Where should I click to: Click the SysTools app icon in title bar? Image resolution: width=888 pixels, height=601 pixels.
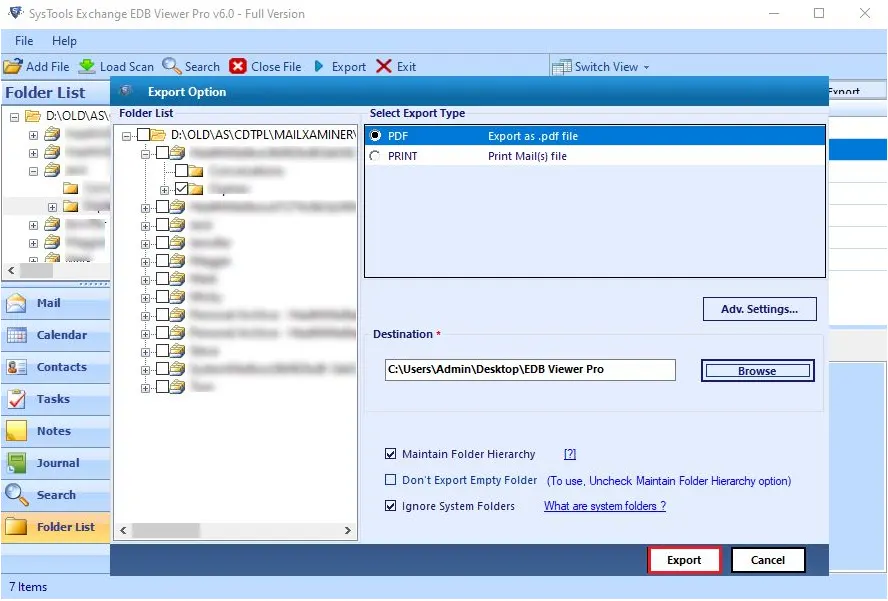(15, 12)
